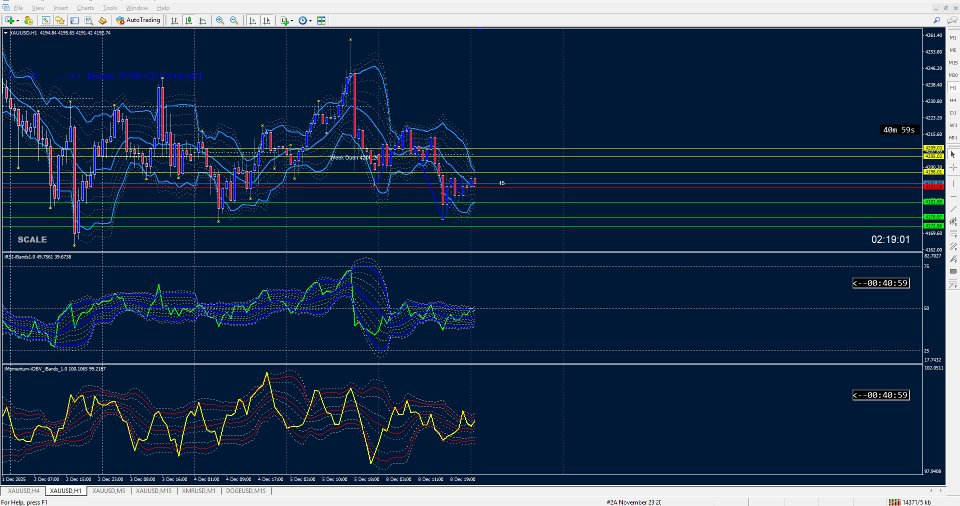Pick the vertical line drawing tool
Screen dimensions: 960x506
point(953,183)
